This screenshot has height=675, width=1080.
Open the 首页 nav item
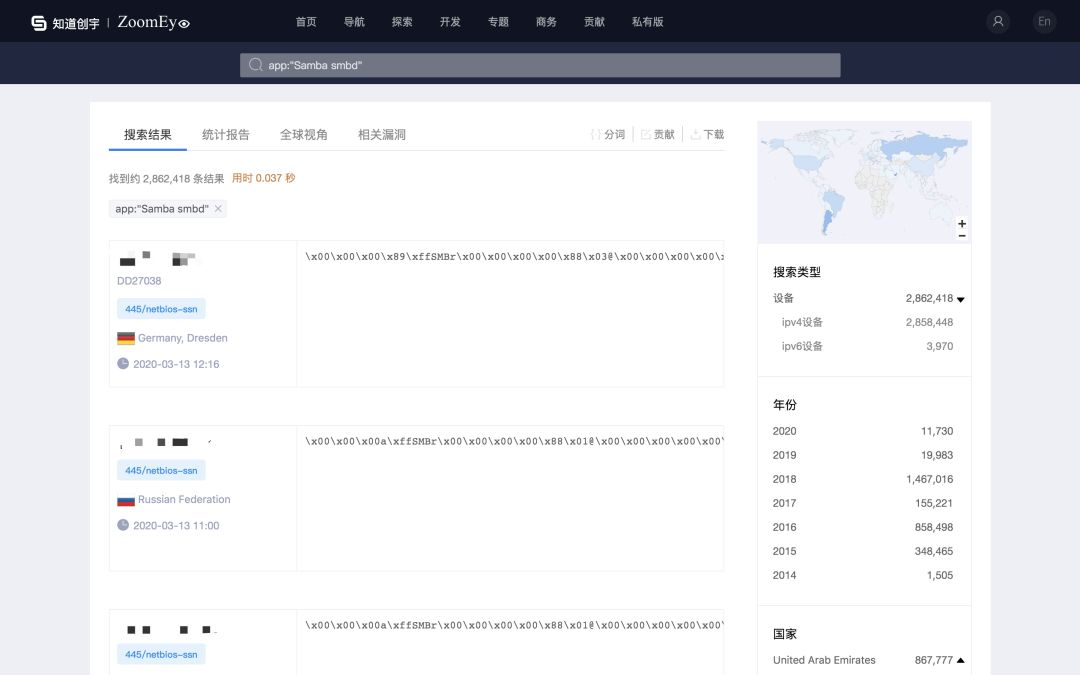point(306,22)
